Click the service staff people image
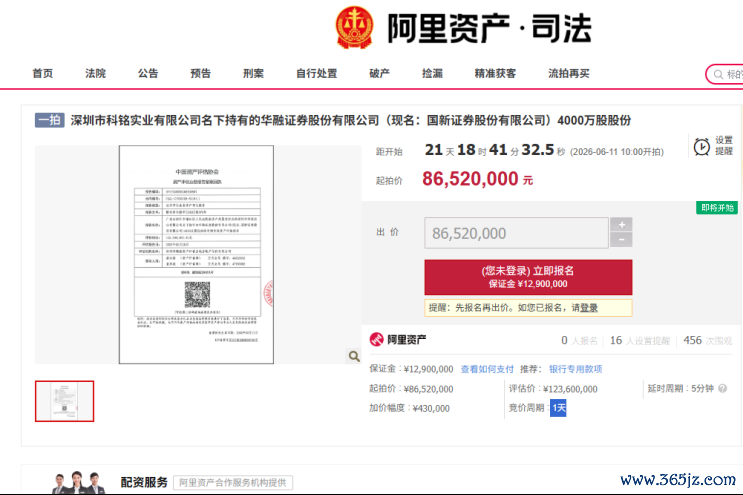The image size is (743, 495). pos(78,482)
